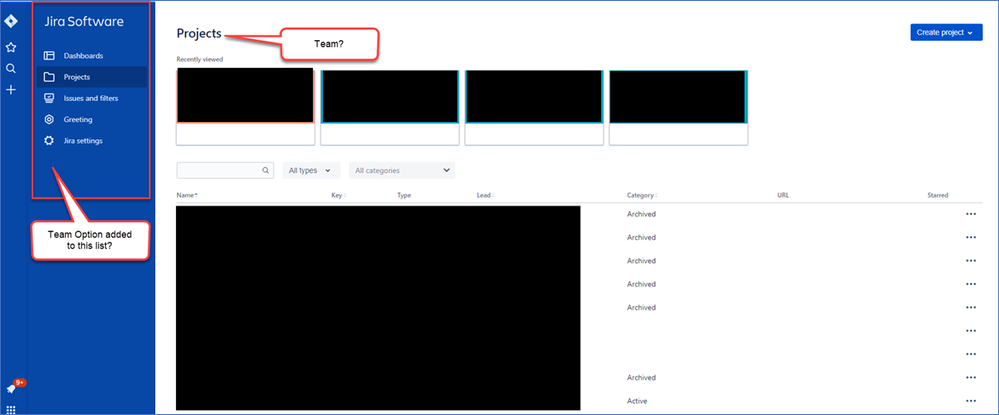Click the Starred column header

tap(938, 195)
